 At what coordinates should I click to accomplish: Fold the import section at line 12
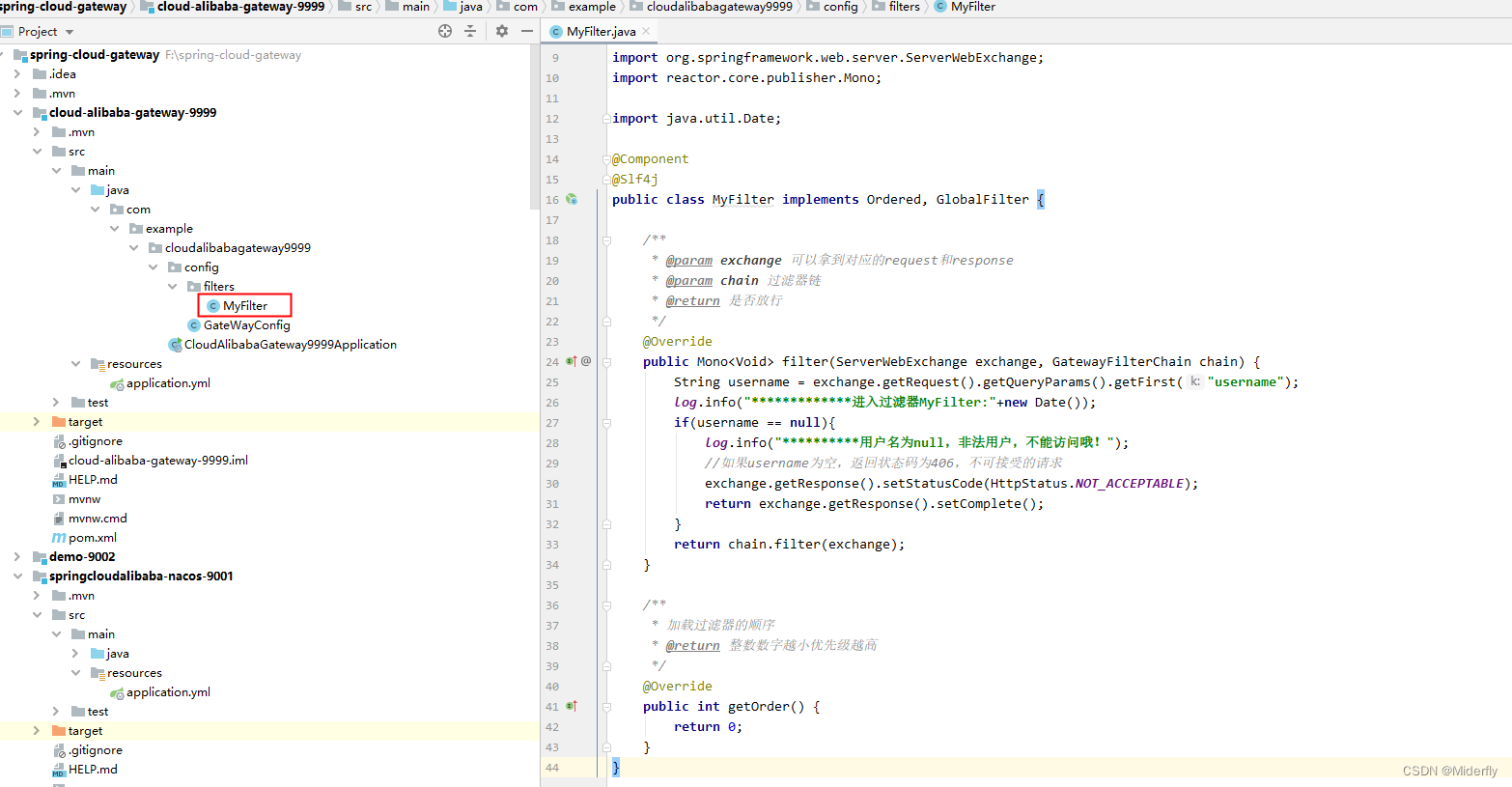point(606,119)
